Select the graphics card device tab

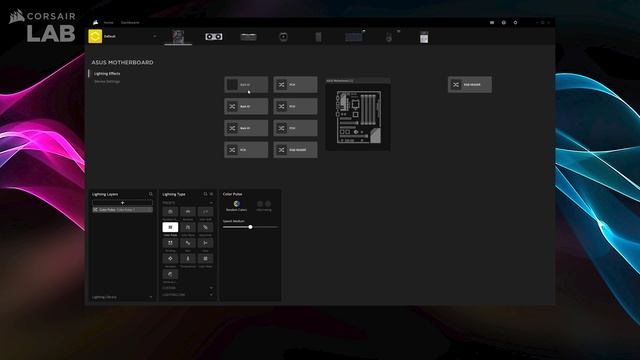(213, 37)
